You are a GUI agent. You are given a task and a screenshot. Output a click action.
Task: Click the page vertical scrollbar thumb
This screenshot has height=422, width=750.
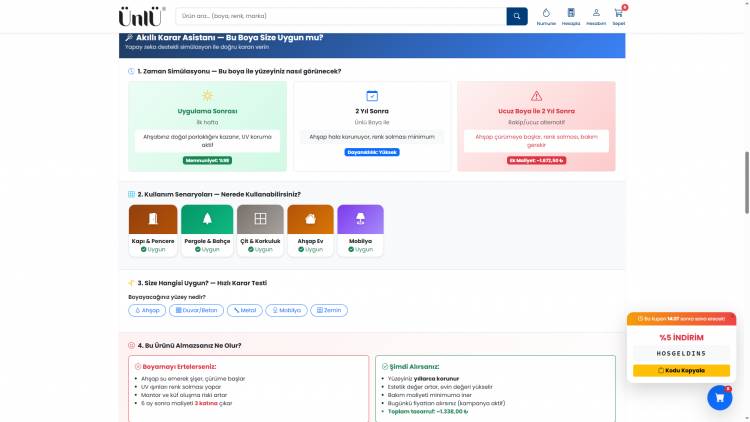coord(746,182)
